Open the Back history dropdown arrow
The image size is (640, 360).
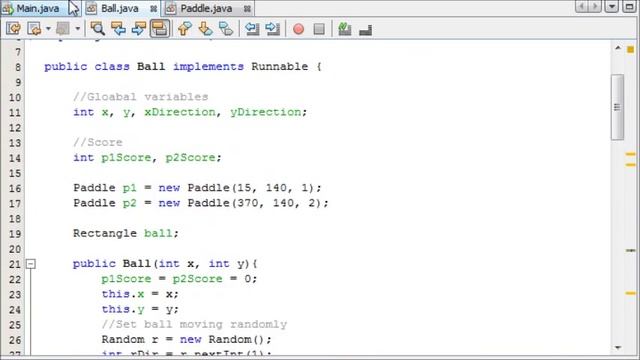tap(48, 29)
